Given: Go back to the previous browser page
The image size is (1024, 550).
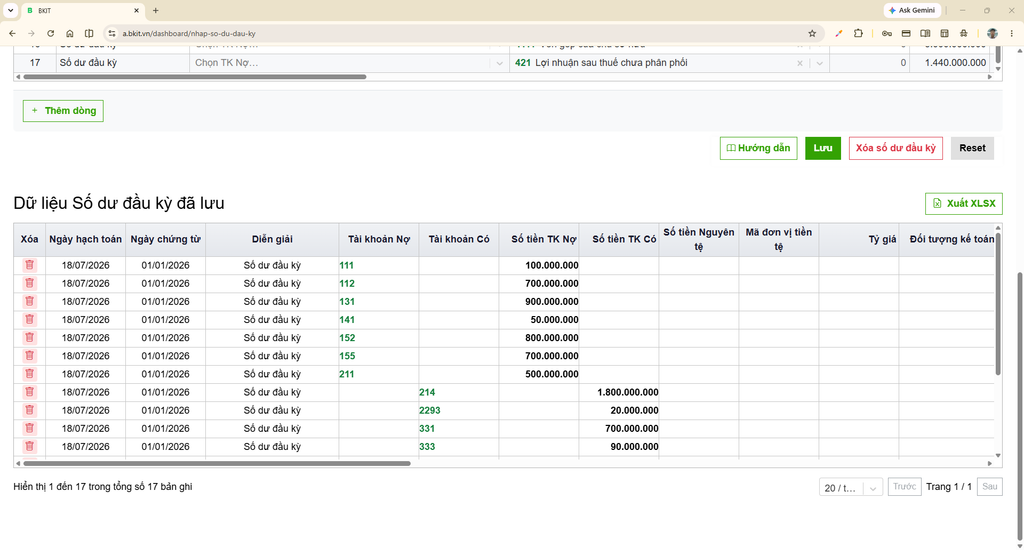Looking at the screenshot, I should (x=12, y=33).
